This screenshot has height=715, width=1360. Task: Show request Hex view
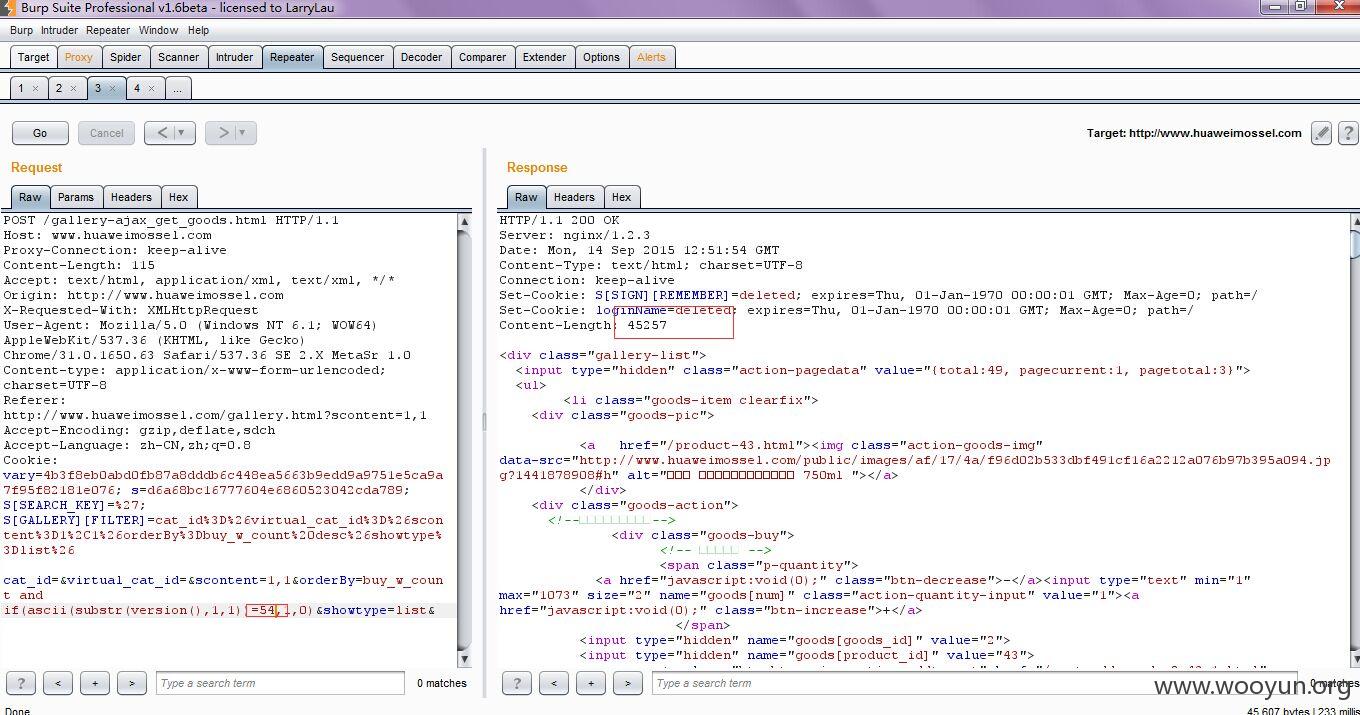coord(178,197)
